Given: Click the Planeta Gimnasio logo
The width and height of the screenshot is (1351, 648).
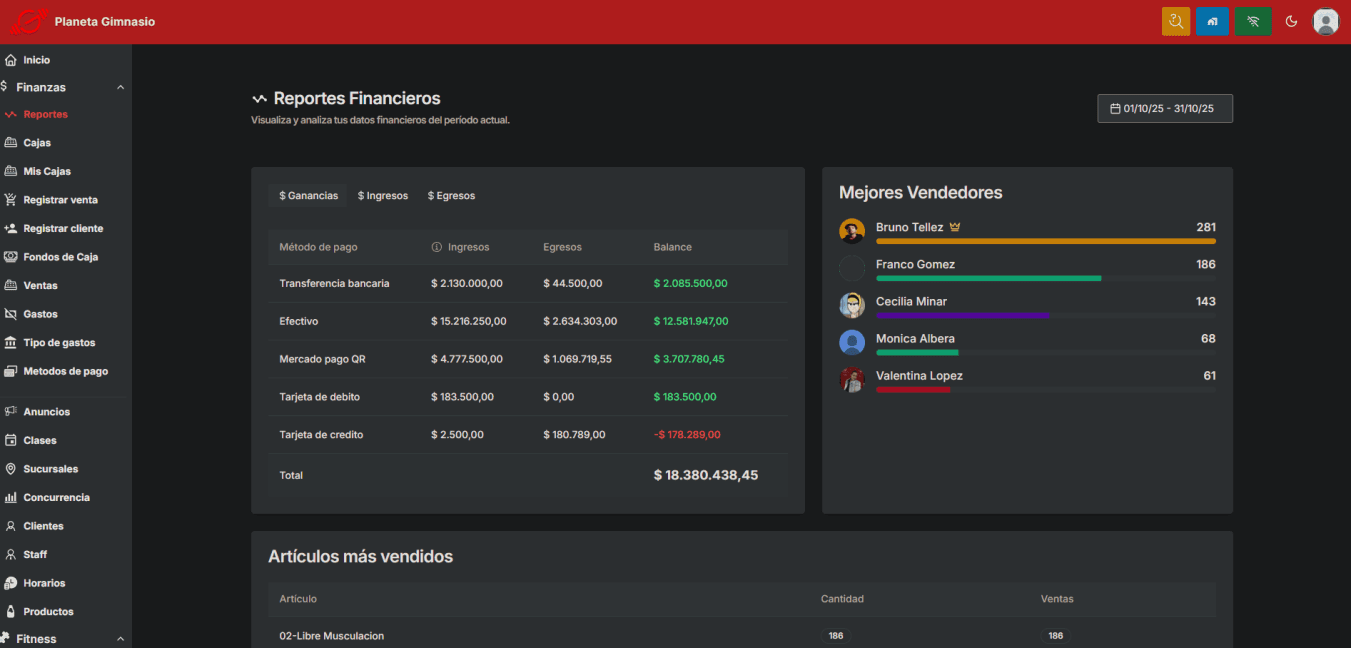Looking at the screenshot, I should pos(29,21).
